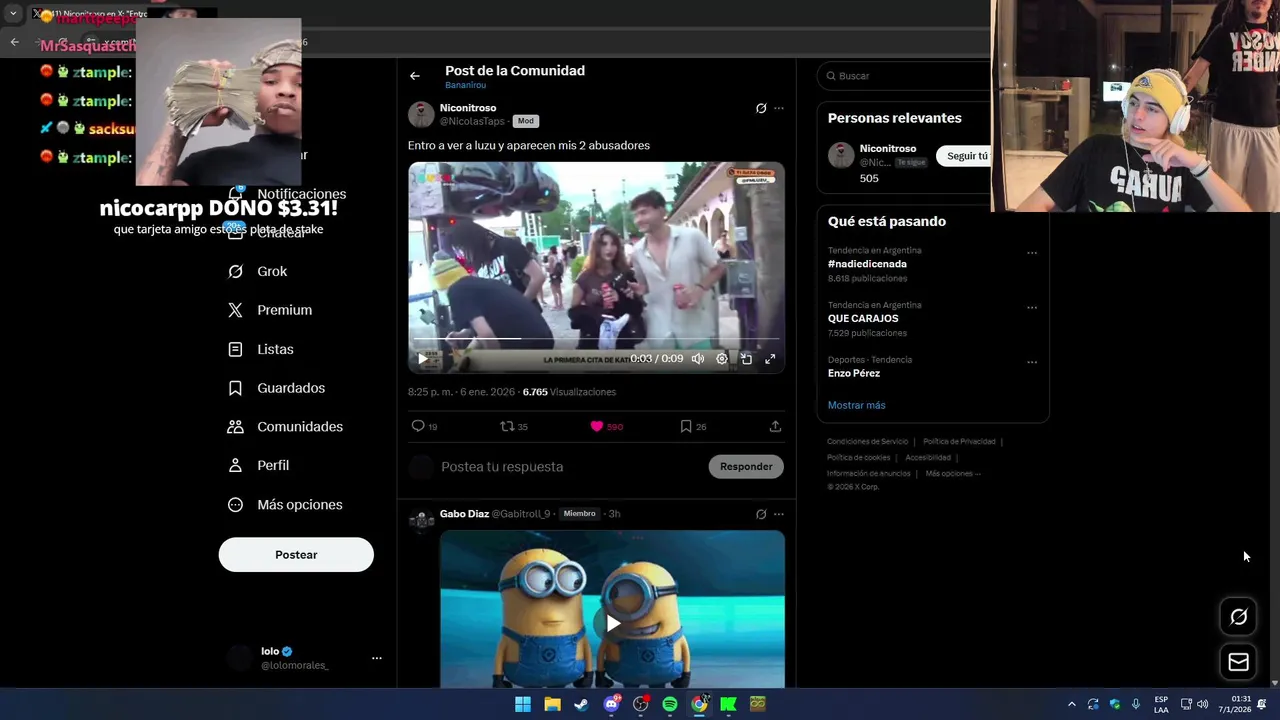Go back with the post header arrow
The width and height of the screenshot is (1280, 720).
coord(415,76)
